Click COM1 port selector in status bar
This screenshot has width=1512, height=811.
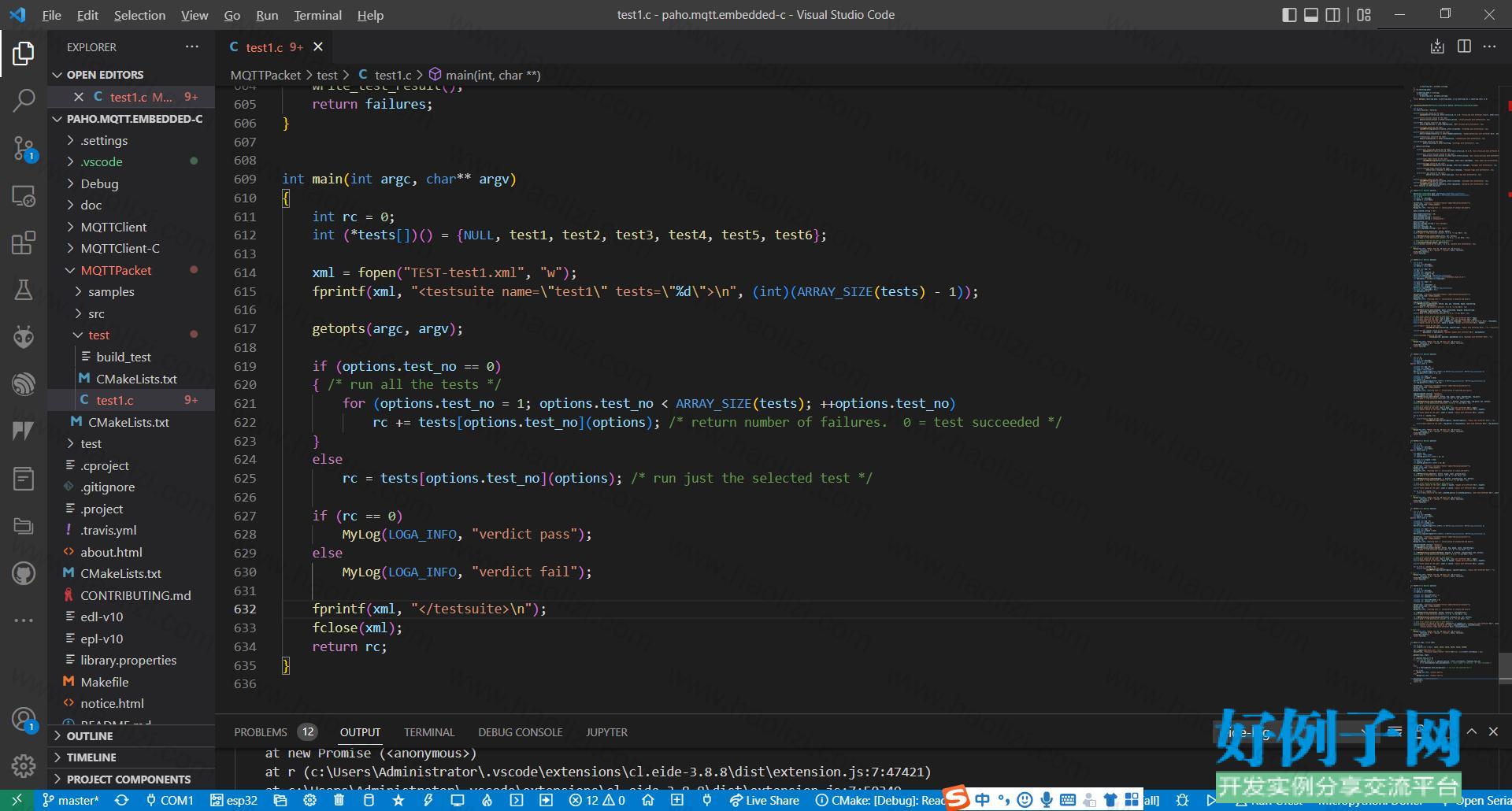169,800
